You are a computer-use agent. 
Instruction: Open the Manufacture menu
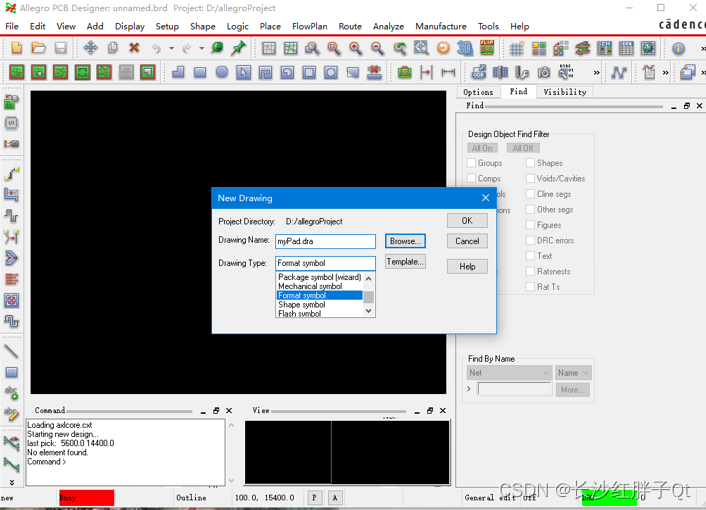click(x=441, y=26)
